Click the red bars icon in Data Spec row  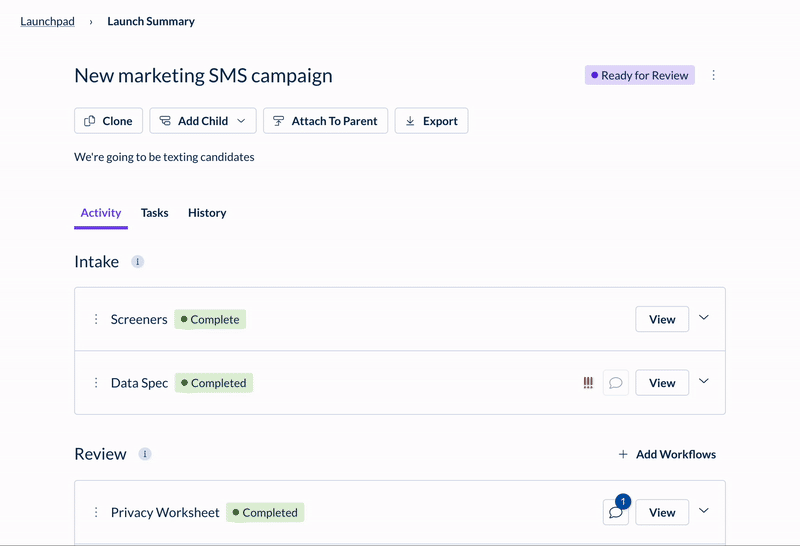(588, 383)
